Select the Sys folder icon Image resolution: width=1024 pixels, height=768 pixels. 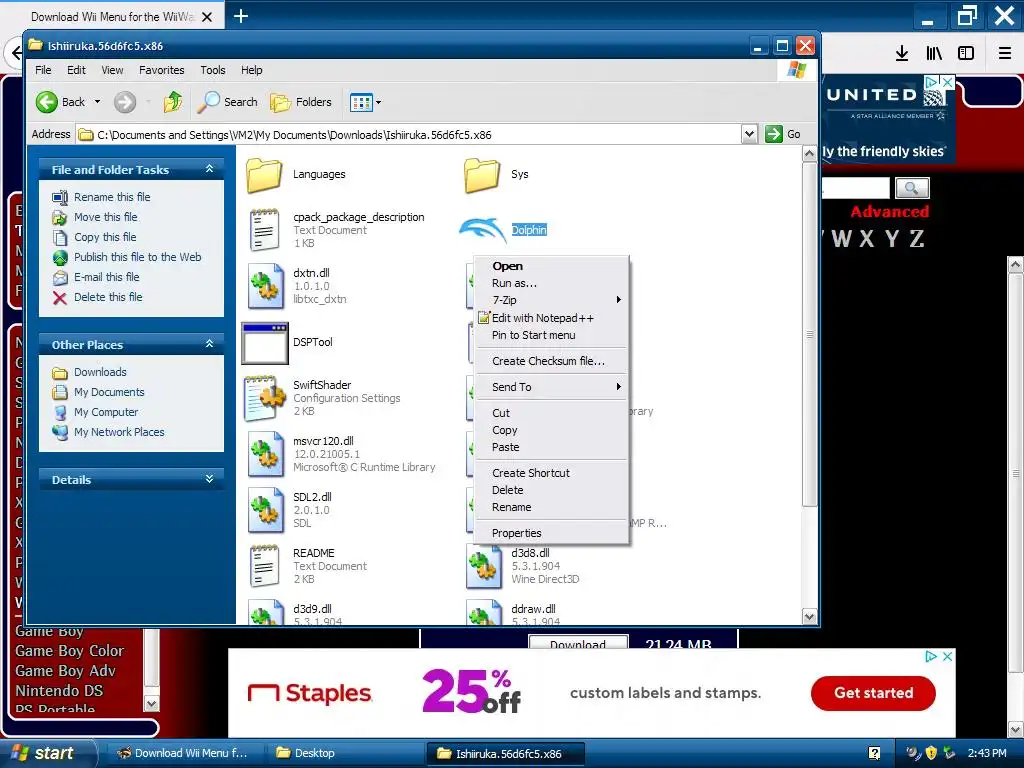point(483,175)
